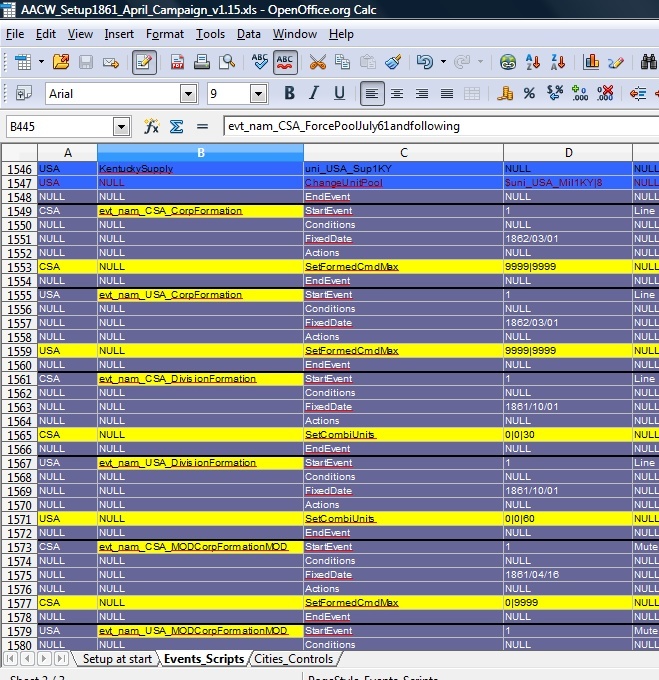Image resolution: width=659 pixels, height=680 pixels.
Task: Click the Sum sigma icon
Action: pos(176,127)
